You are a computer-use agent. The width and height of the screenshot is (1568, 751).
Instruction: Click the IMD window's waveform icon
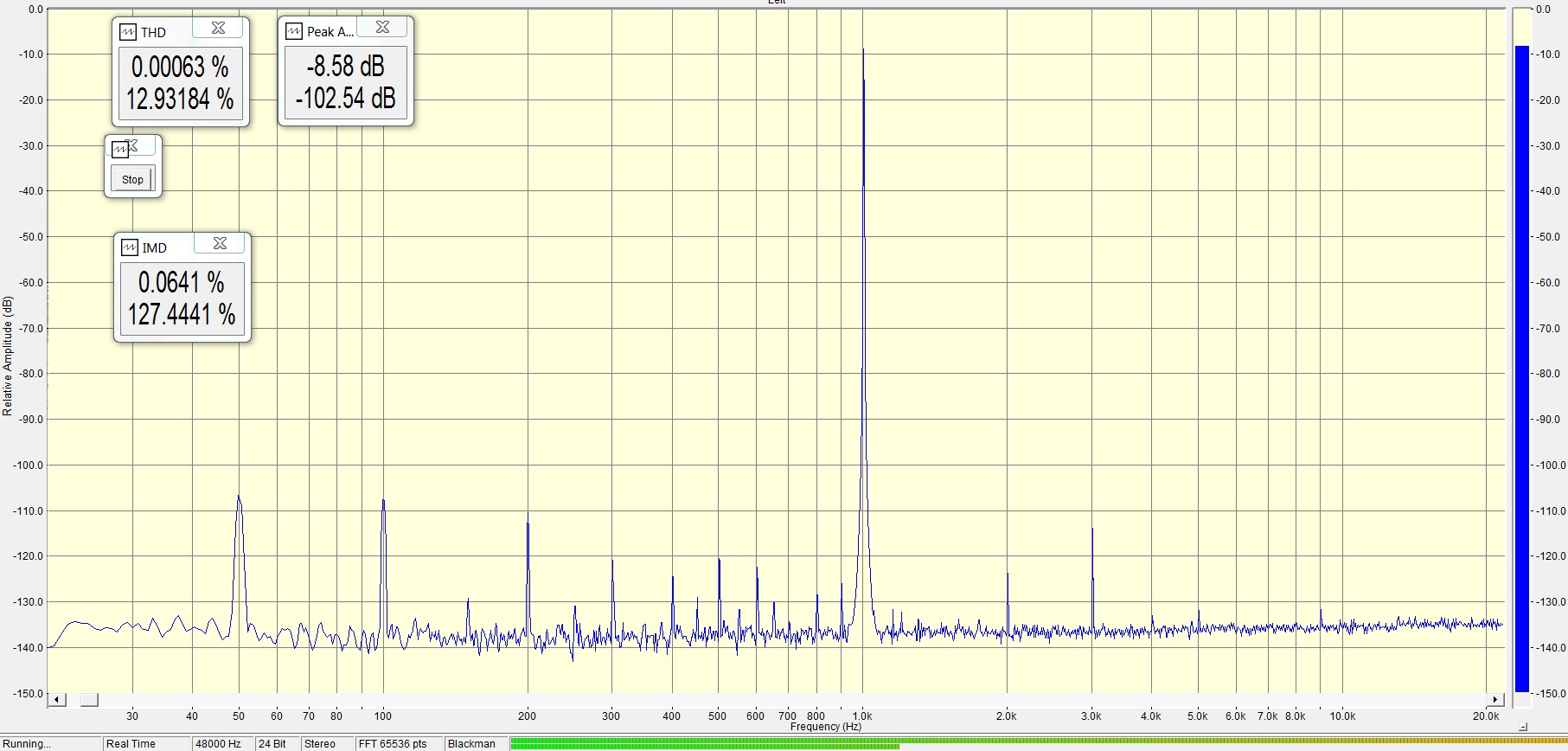point(130,247)
